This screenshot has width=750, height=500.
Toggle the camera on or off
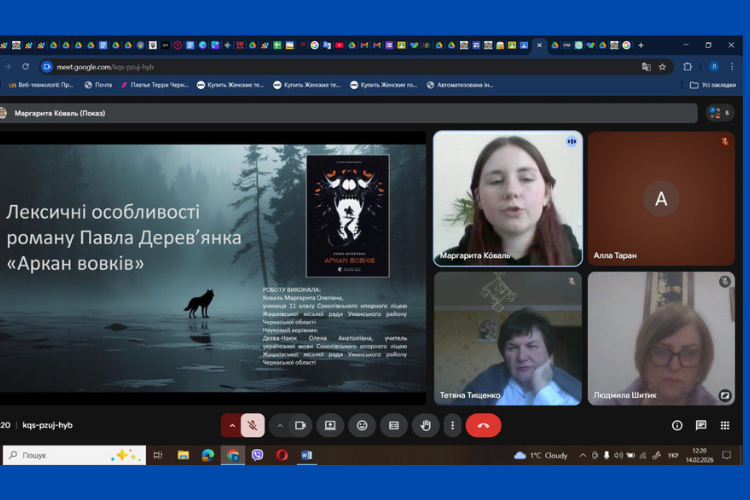tap(298, 425)
